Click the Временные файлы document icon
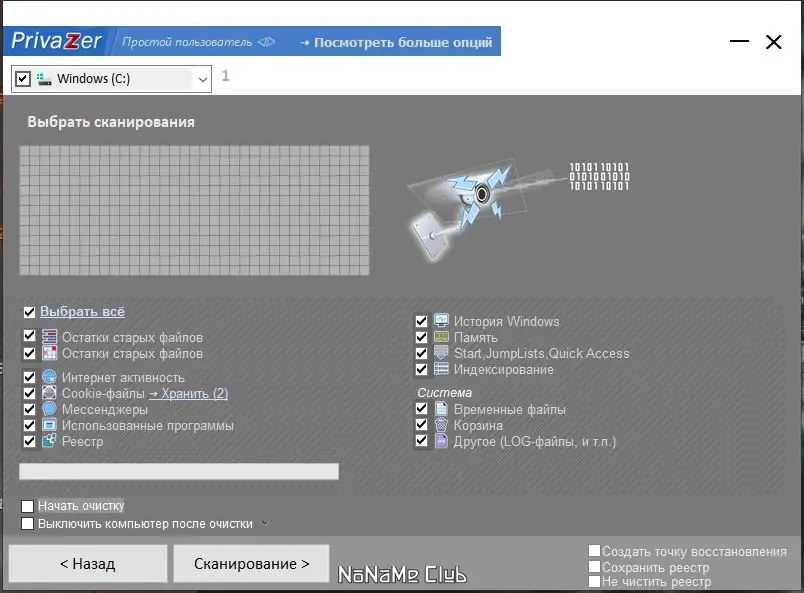The image size is (804, 593). (x=441, y=409)
